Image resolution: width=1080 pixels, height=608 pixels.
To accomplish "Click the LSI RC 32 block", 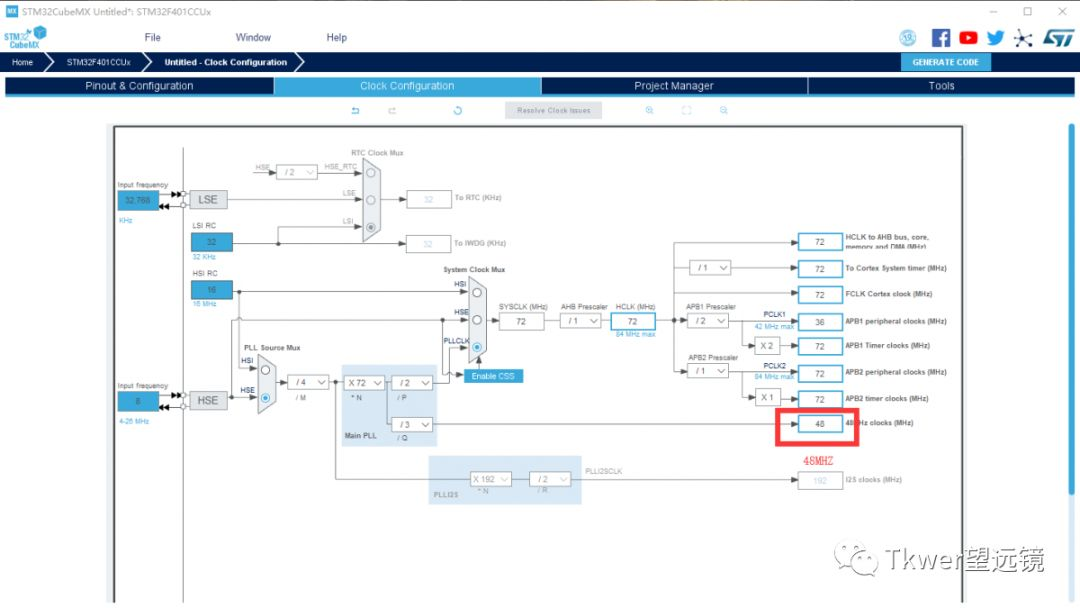I will [211, 242].
